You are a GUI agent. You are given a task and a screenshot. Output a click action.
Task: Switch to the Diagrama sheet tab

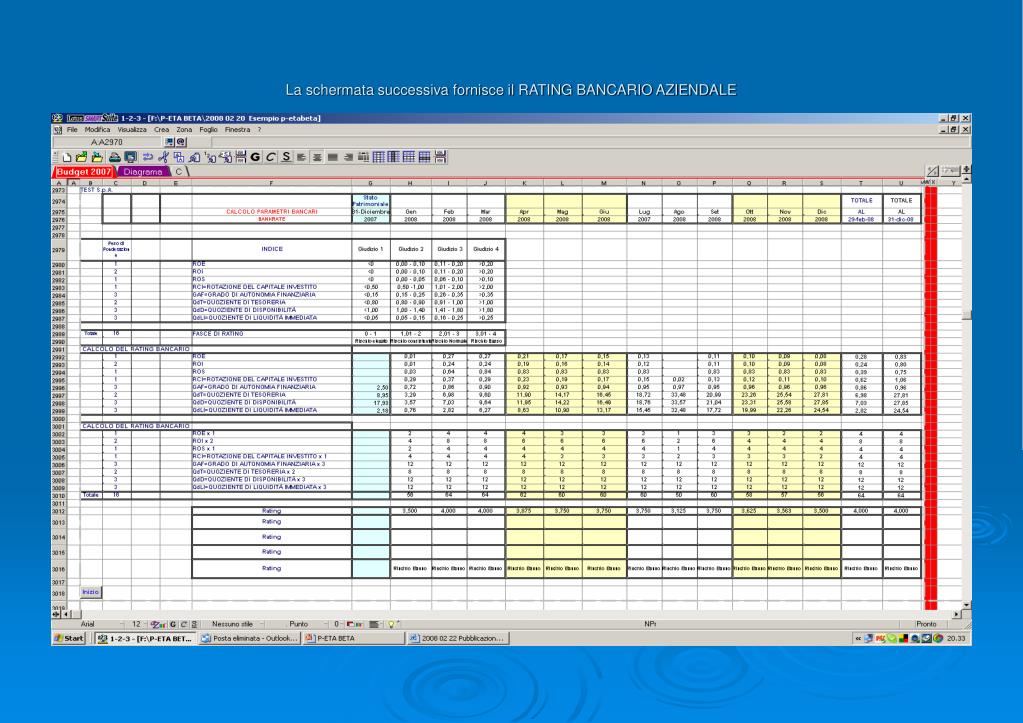[143, 172]
